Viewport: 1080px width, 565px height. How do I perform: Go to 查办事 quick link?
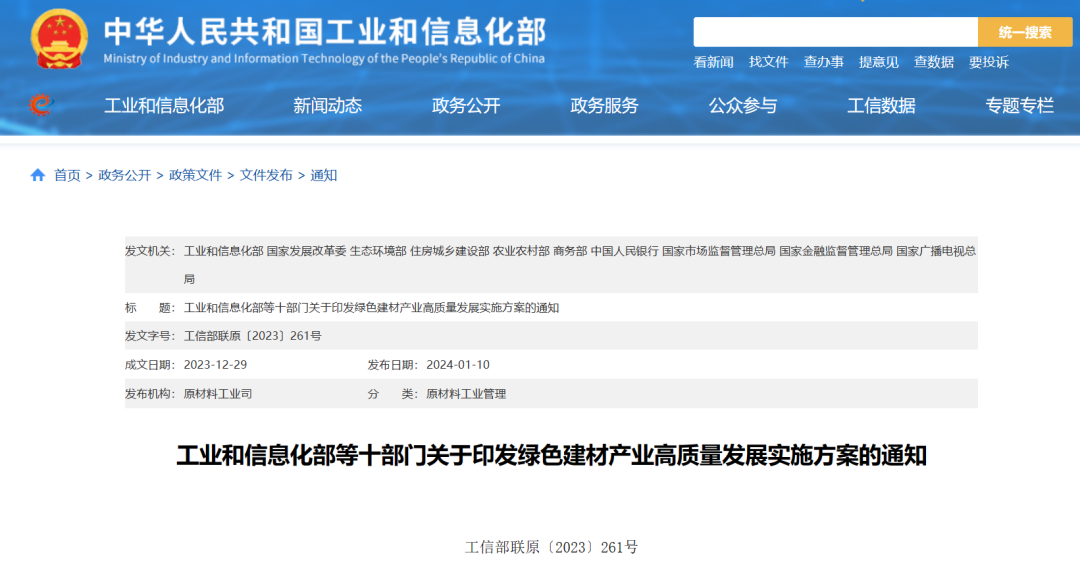tap(823, 62)
